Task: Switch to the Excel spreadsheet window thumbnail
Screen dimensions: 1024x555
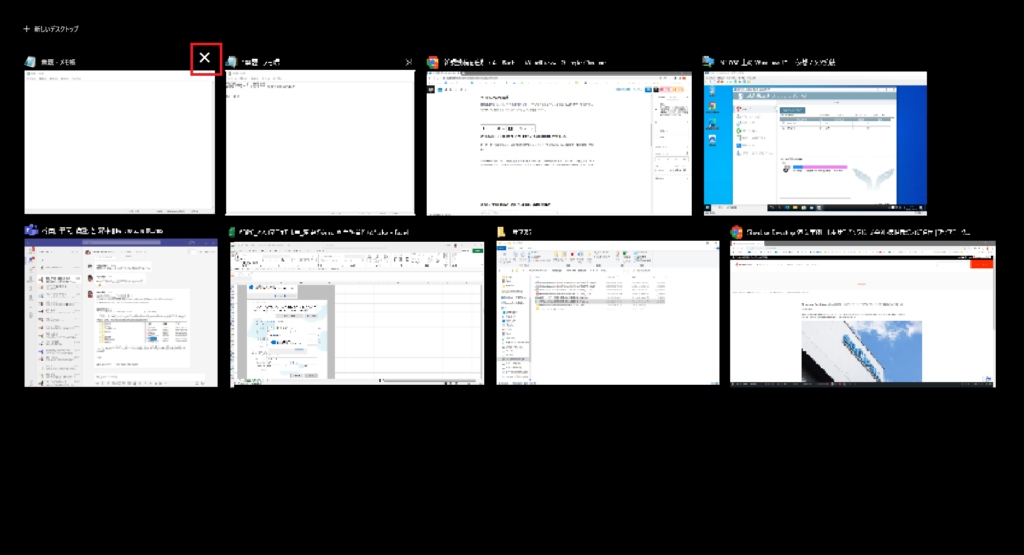Action: [357, 314]
